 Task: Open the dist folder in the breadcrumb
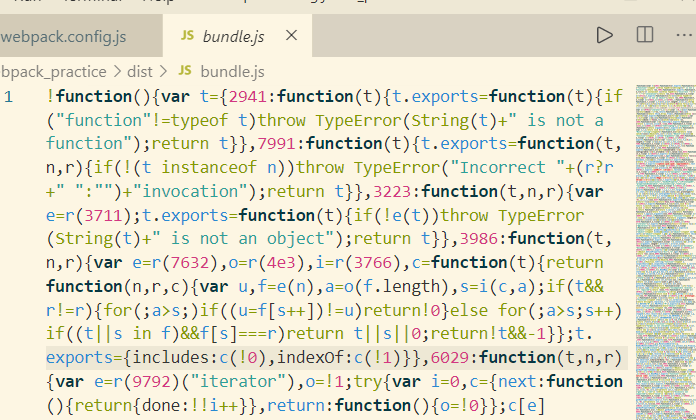[x=140, y=71]
